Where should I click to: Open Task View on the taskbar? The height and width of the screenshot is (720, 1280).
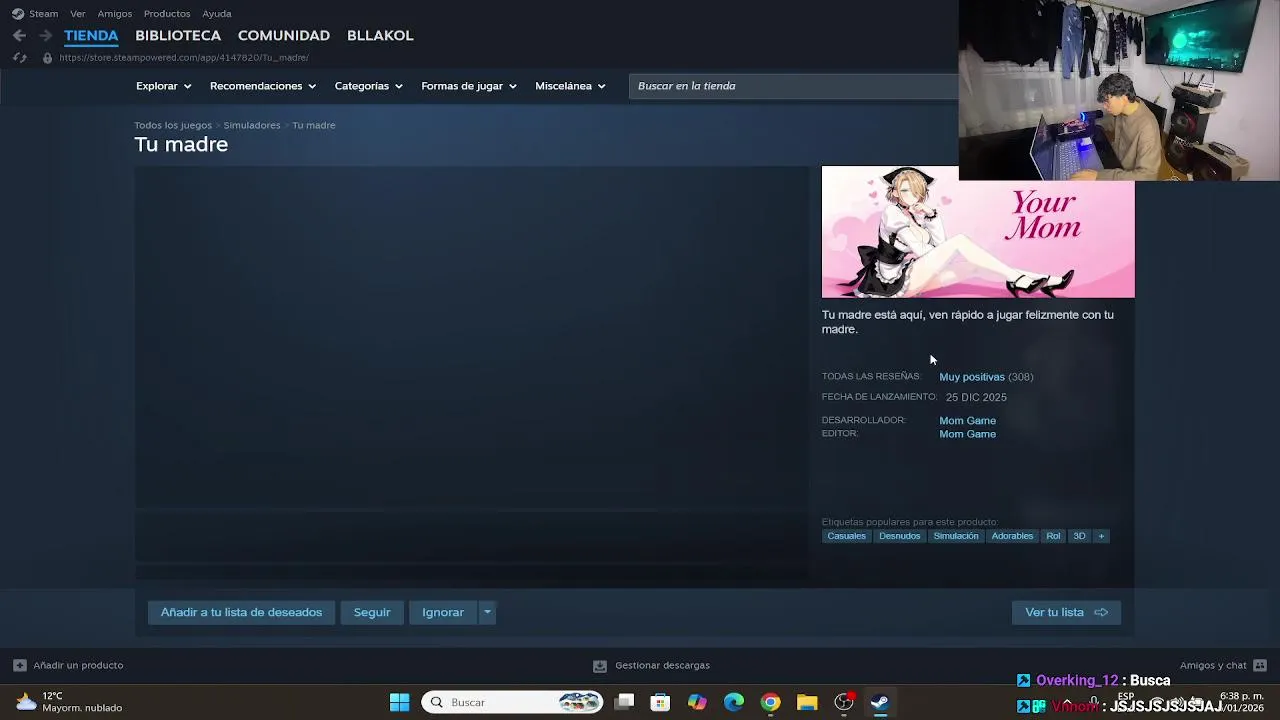pyautogui.click(x=624, y=702)
